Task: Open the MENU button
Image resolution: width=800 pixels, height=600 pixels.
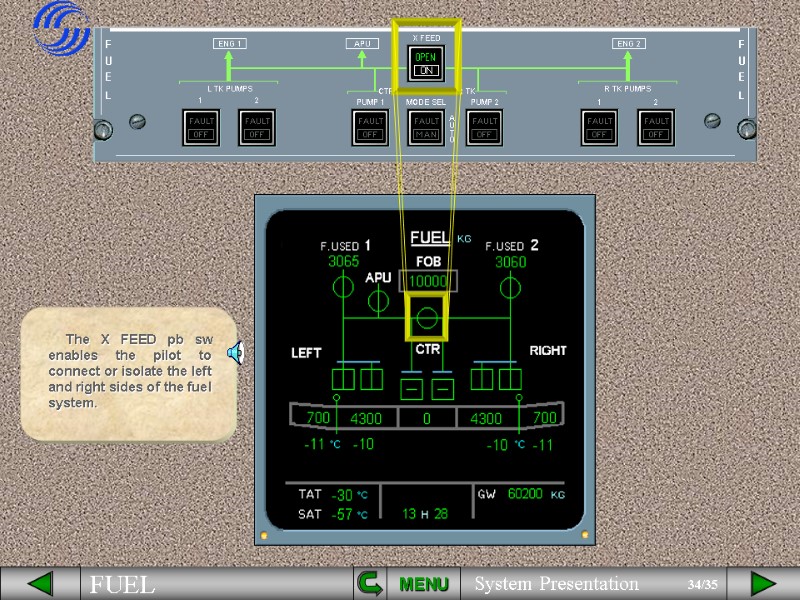Action: click(x=423, y=583)
